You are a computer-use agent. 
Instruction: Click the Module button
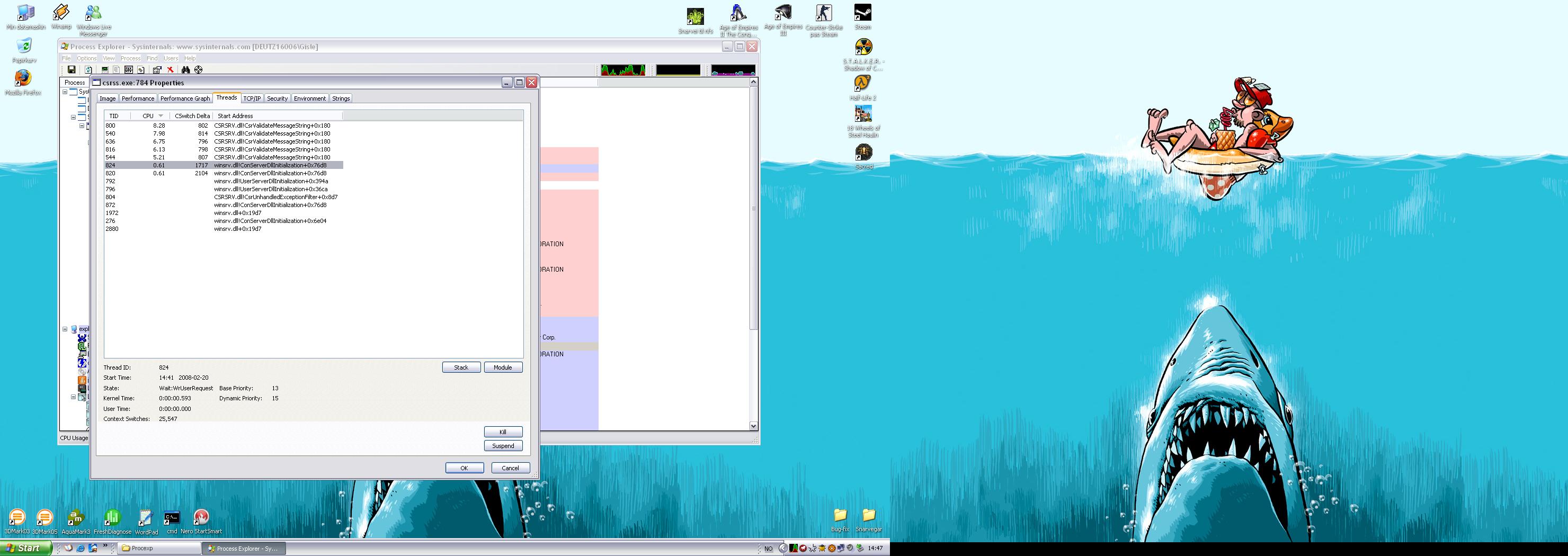(503, 367)
